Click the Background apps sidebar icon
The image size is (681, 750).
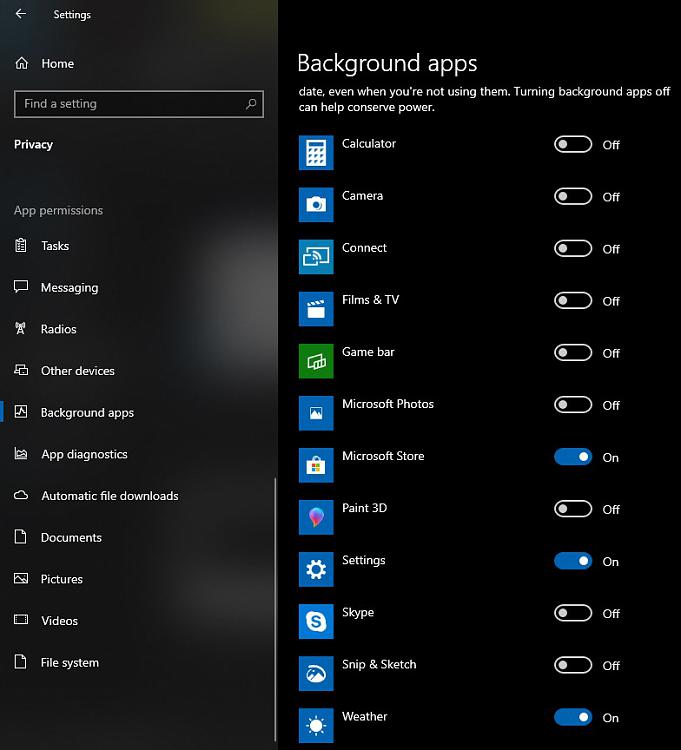click(21, 412)
